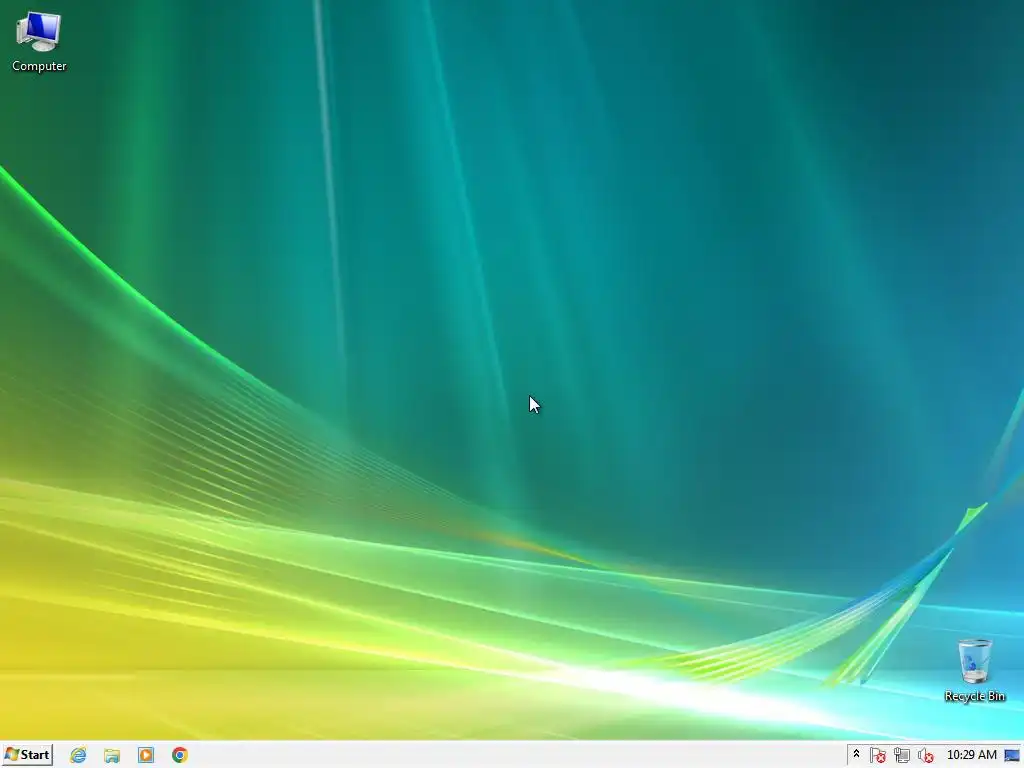Open Google Chrome from the taskbar
The width and height of the screenshot is (1024, 768).
click(180, 755)
